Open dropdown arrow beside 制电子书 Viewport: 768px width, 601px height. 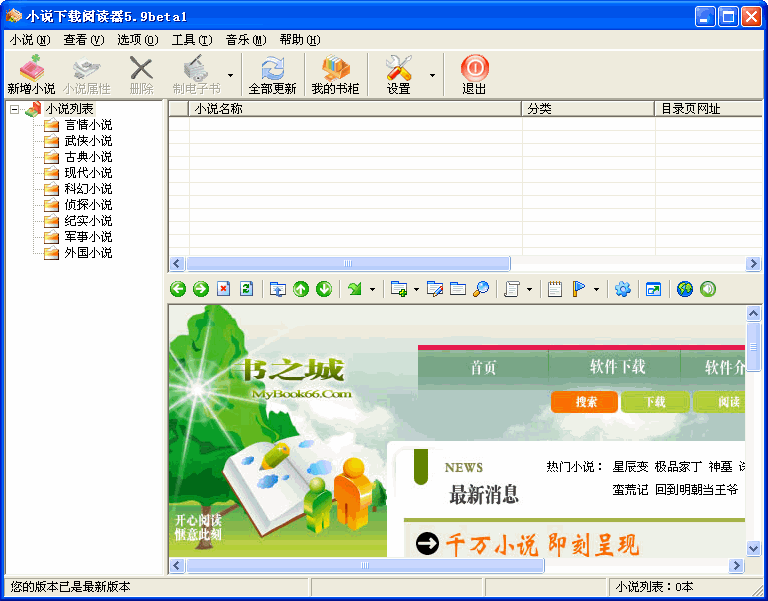[x=230, y=75]
